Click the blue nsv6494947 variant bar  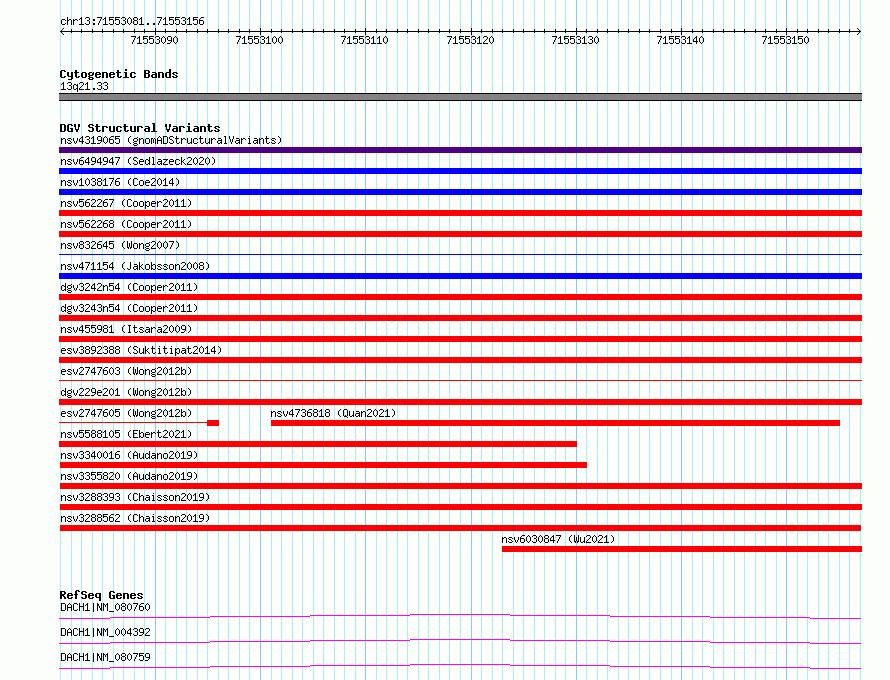460,171
